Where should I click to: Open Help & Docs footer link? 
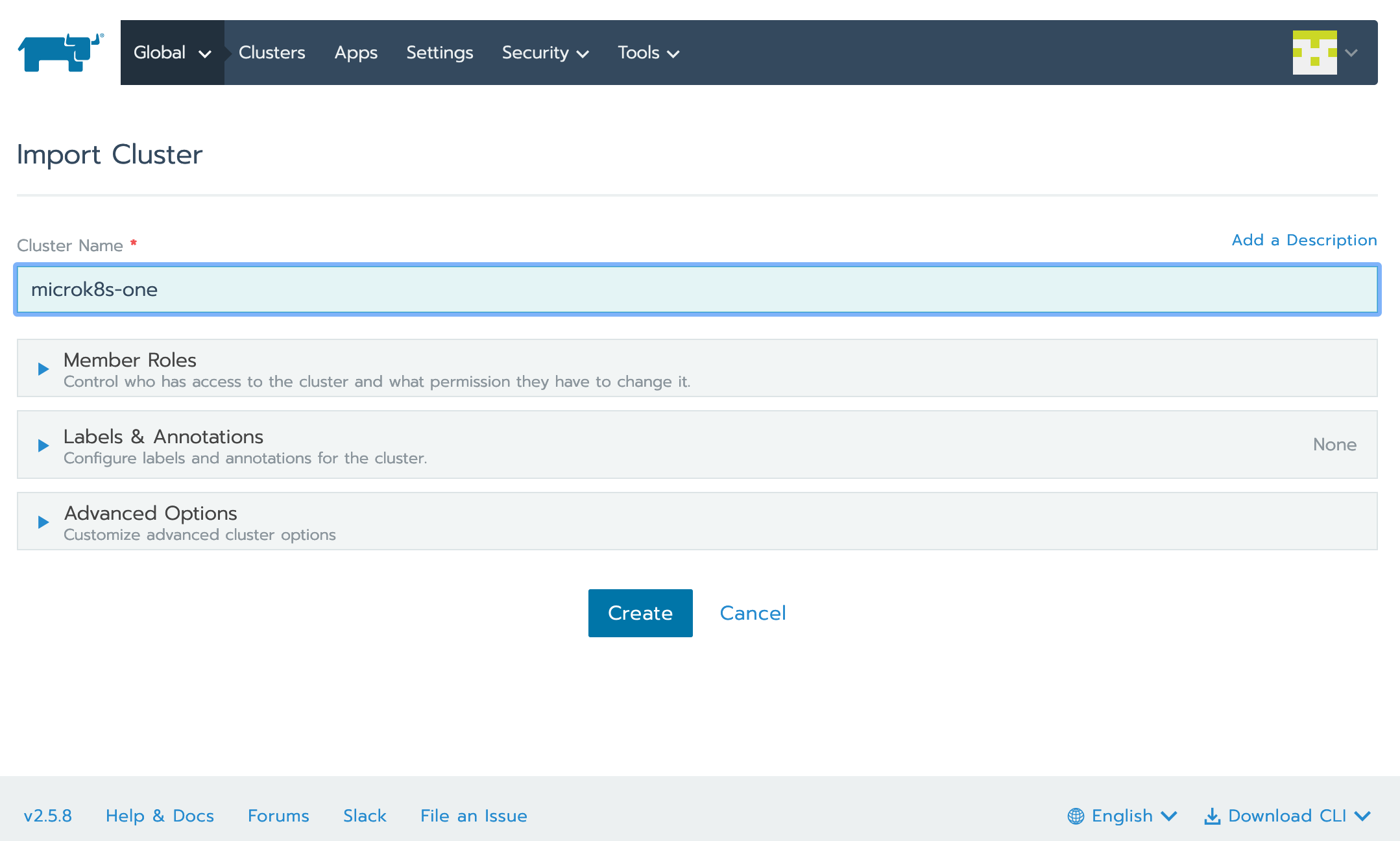pos(160,816)
